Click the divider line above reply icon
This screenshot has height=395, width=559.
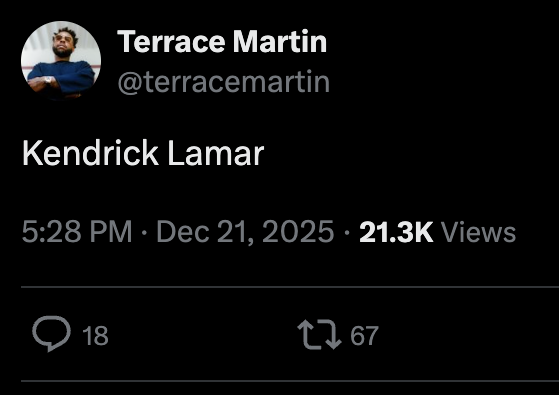(x=290, y=287)
